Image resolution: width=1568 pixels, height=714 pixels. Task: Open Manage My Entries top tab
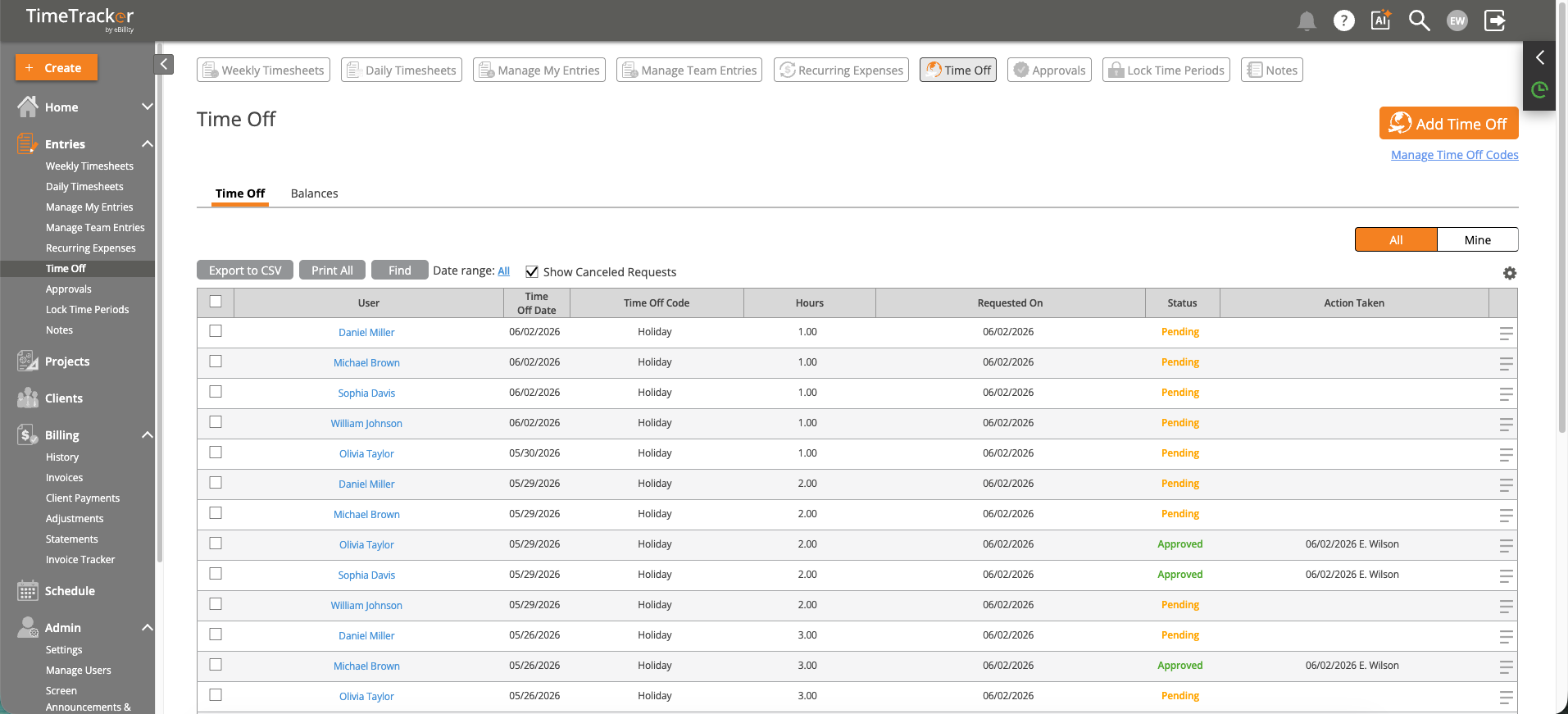539,70
